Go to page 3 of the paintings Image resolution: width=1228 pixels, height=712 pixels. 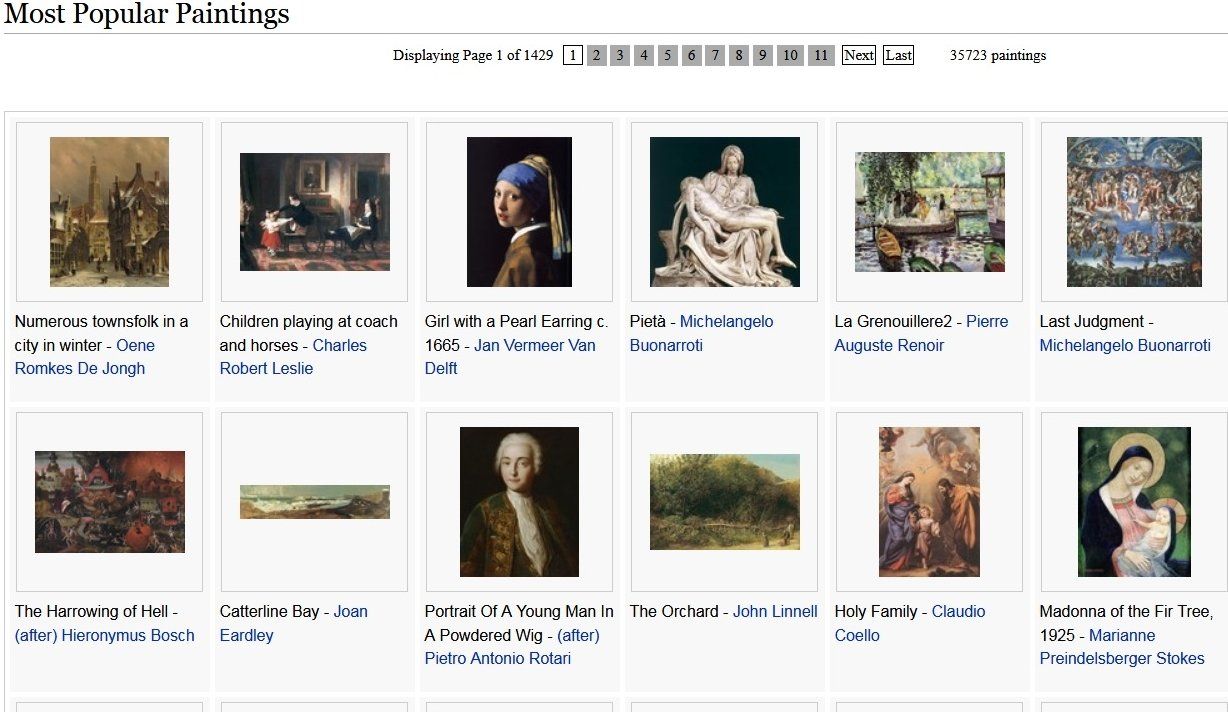[620, 55]
